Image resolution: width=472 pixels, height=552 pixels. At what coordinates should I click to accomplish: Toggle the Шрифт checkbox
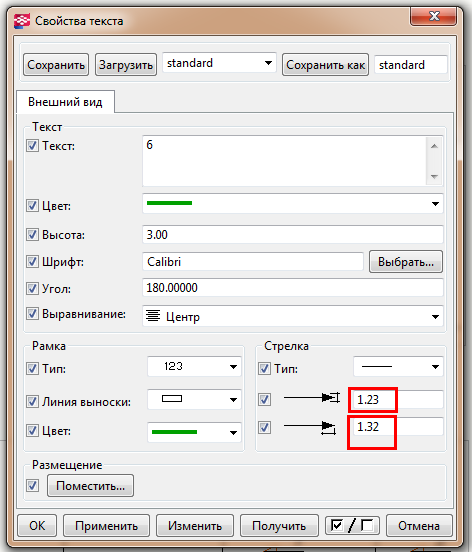click(x=32, y=262)
